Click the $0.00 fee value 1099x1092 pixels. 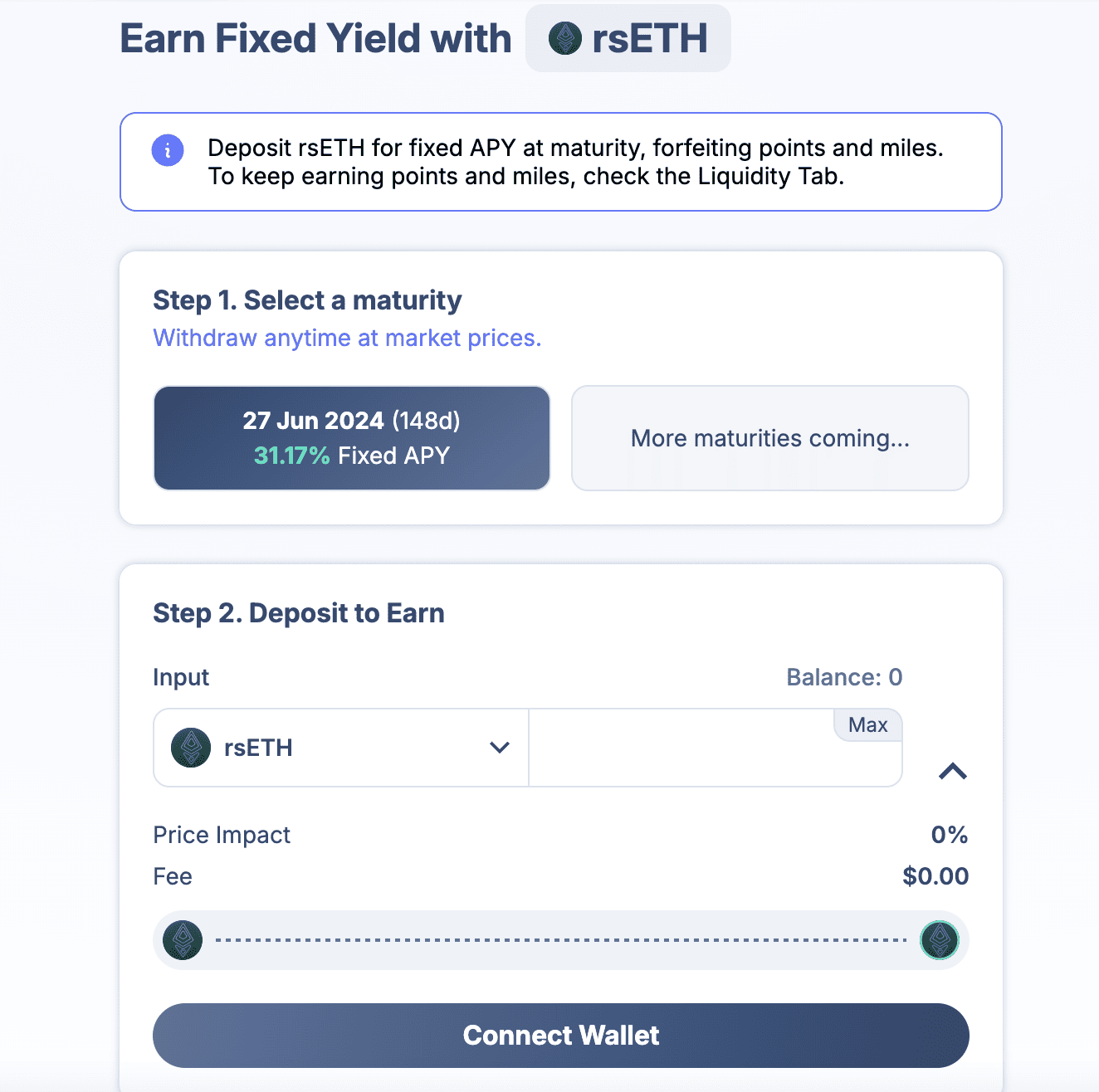click(935, 876)
